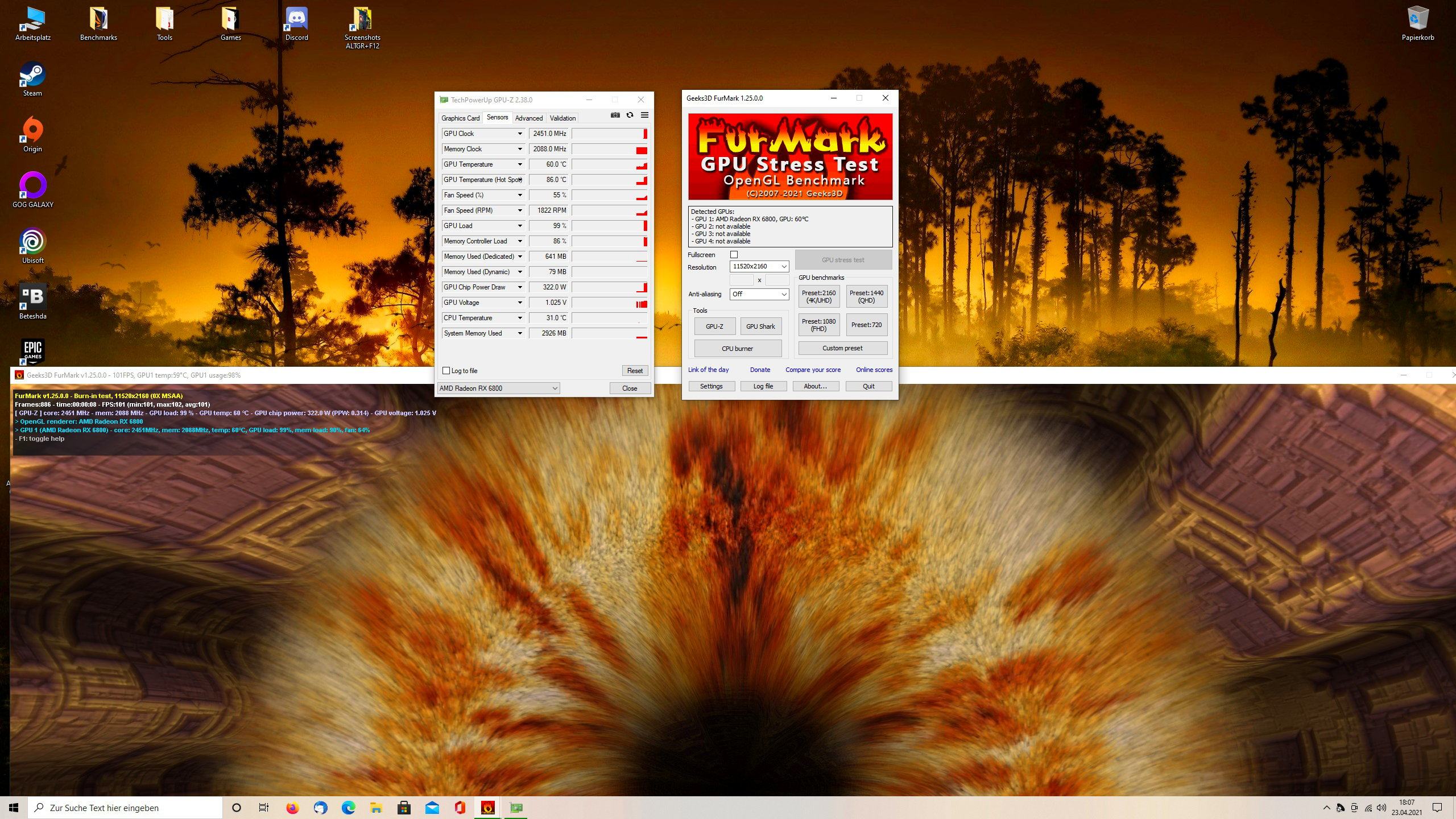Open the Windows Start menu
Screen dimensions: 1456x819
click(14, 808)
